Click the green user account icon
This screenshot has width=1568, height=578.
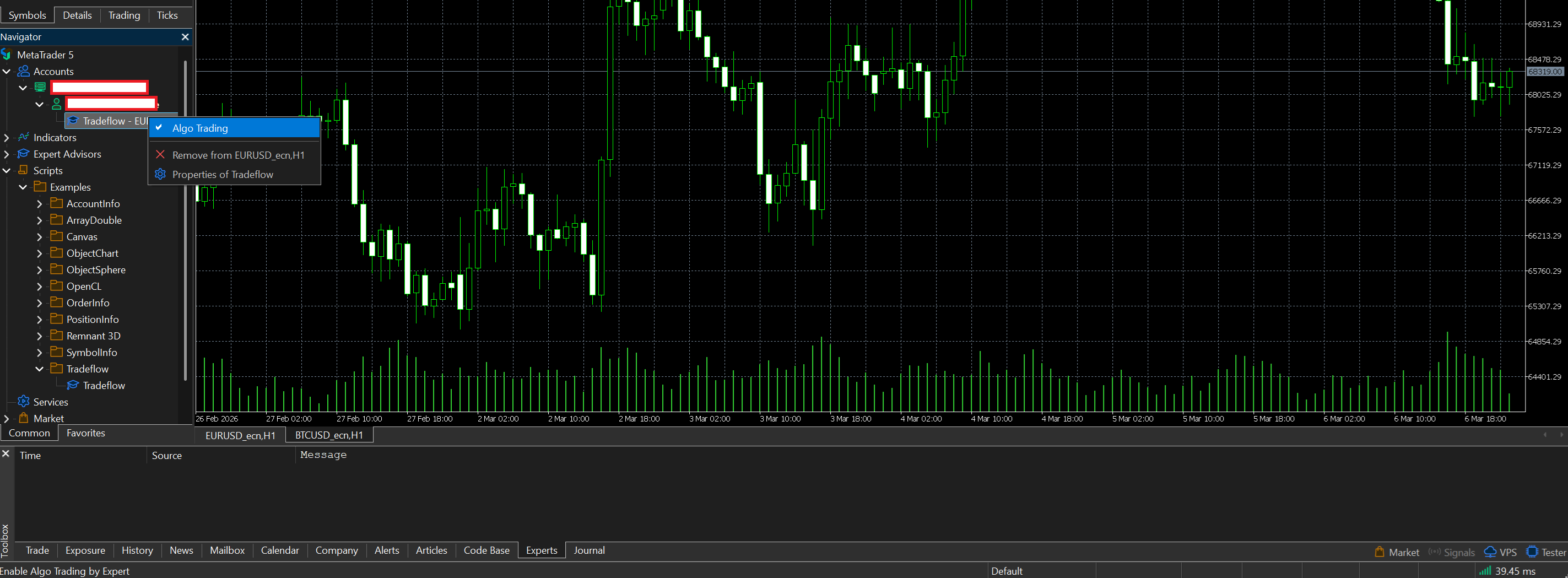[x=57, y=104]
